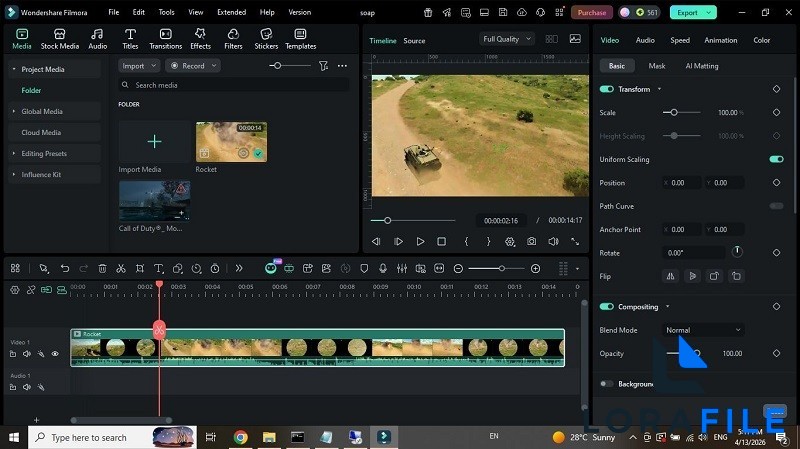Click the Split scissors icon in toolbar

pyautogui.click(x=121, y=268)
